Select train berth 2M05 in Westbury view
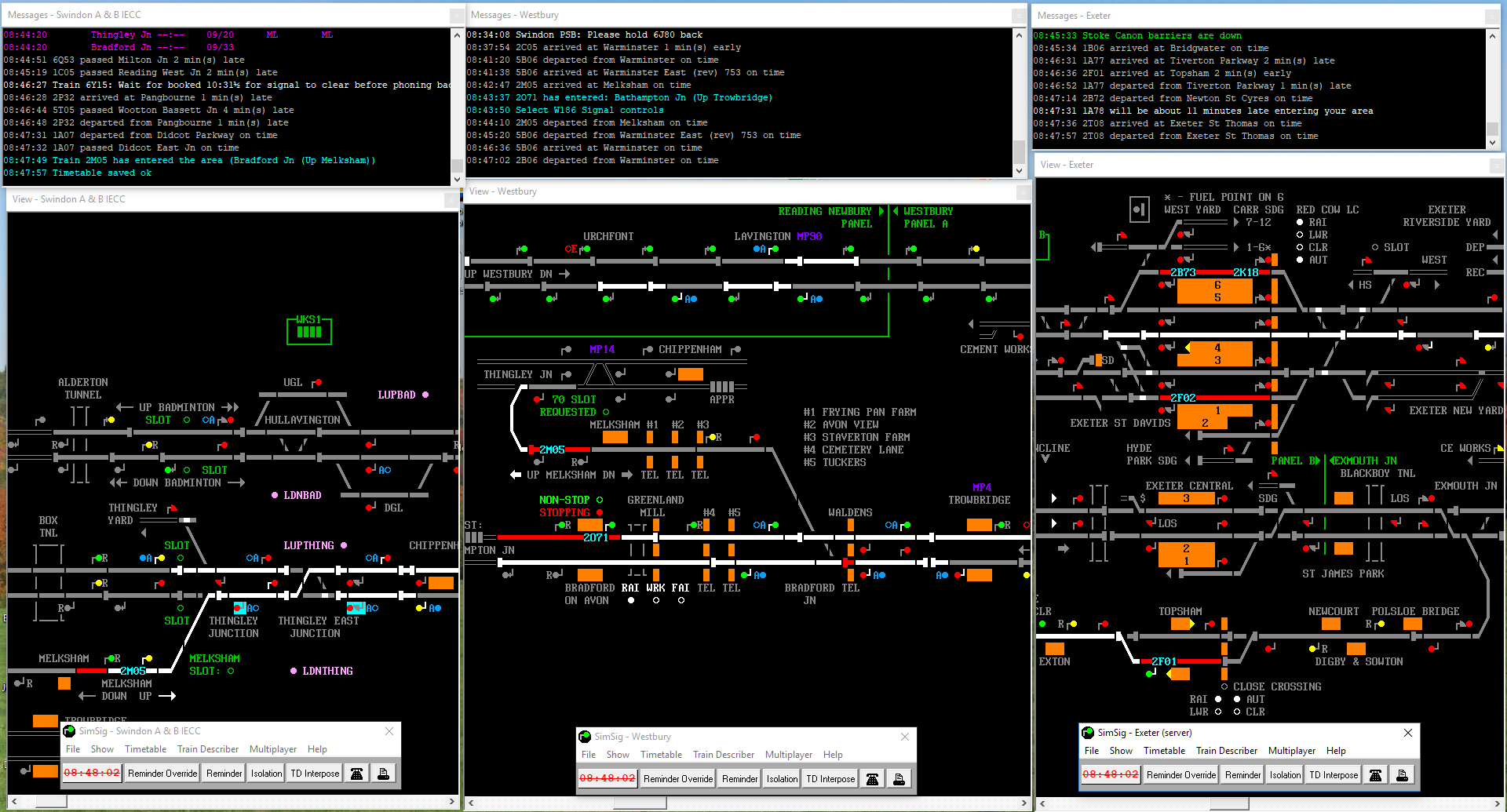 (552, 450)
